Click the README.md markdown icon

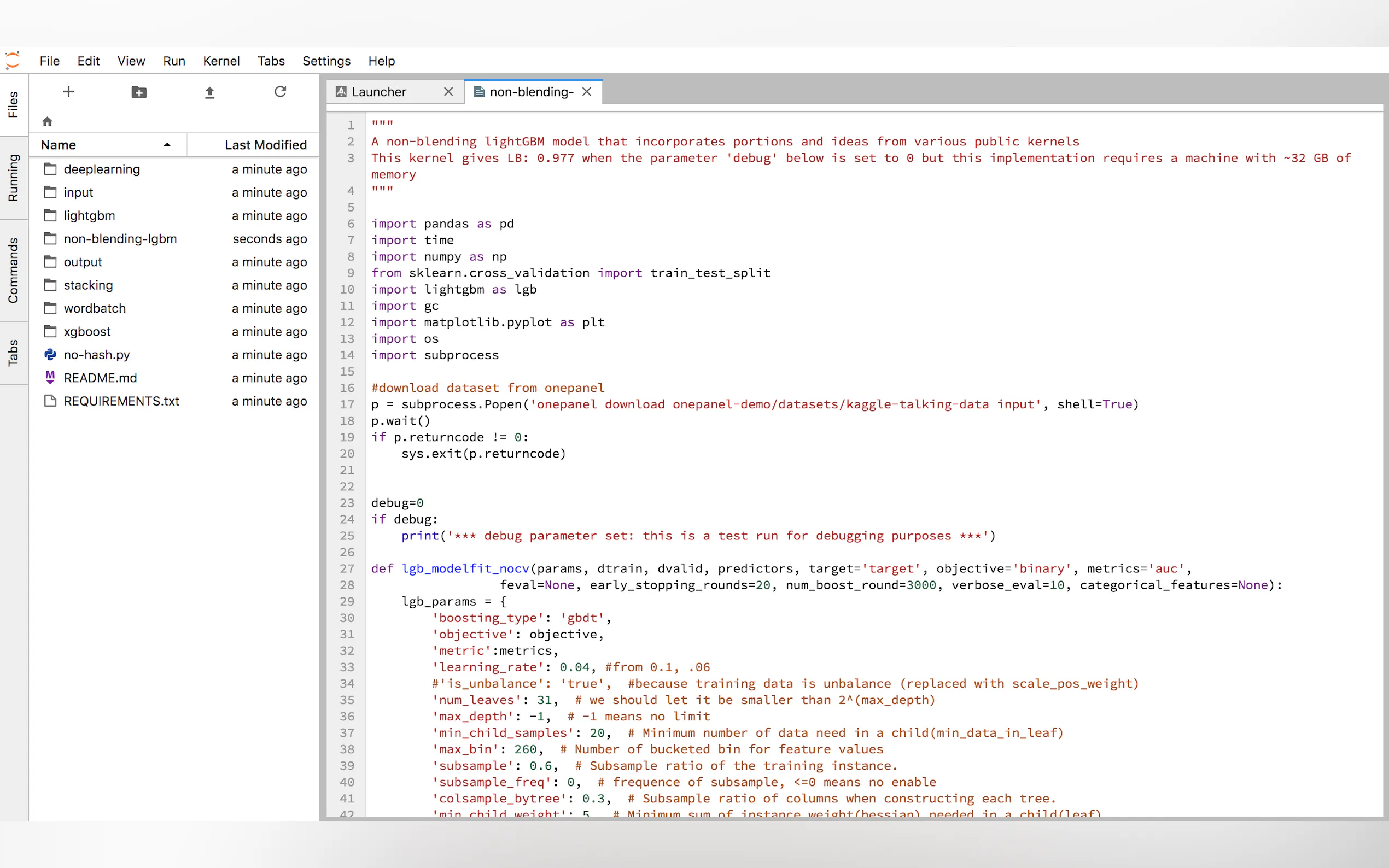pyautogui.click(x=50, y=378)
